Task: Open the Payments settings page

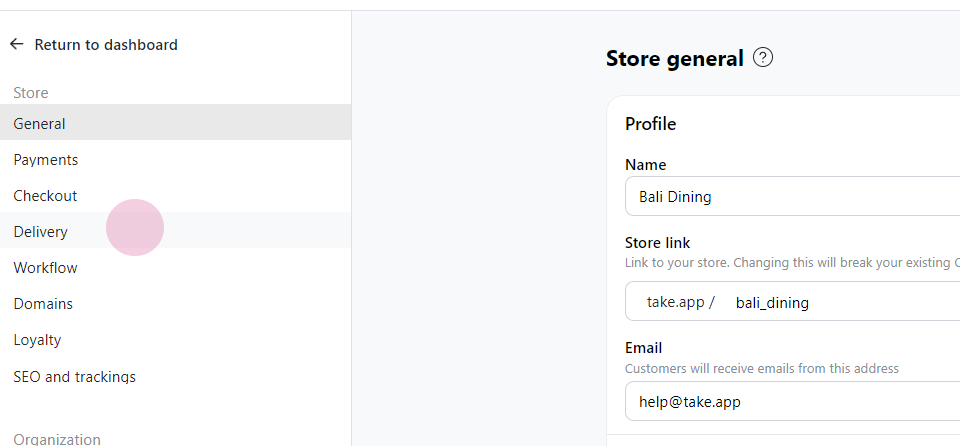Action: pyautogui.click(x=176, y=160)
